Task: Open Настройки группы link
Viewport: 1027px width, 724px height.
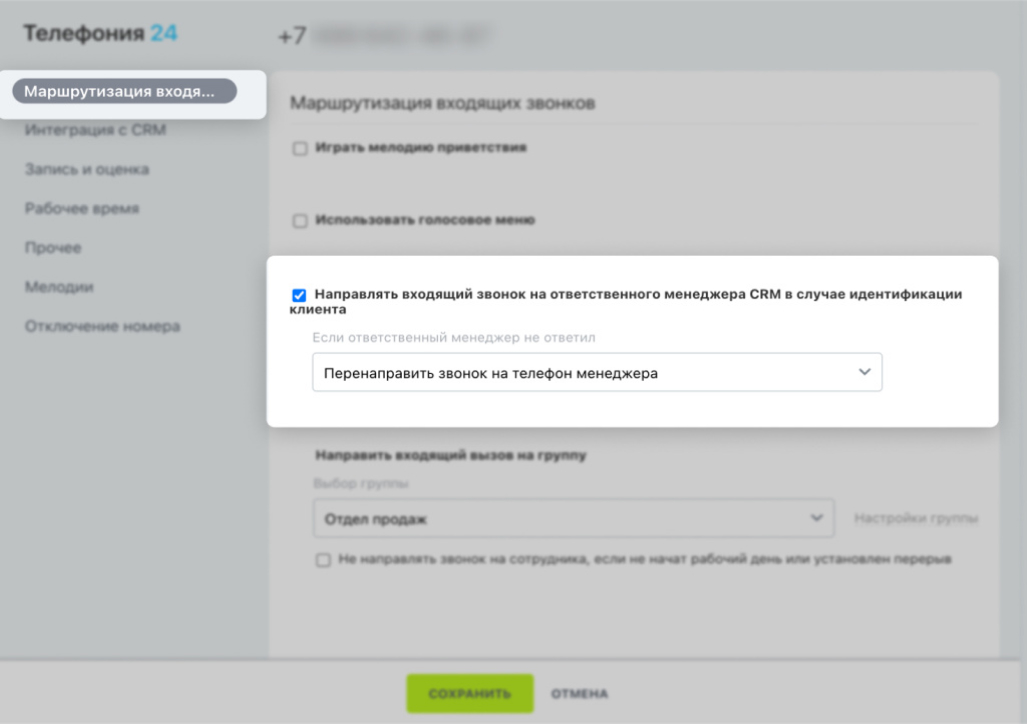Action: (916, 518)
